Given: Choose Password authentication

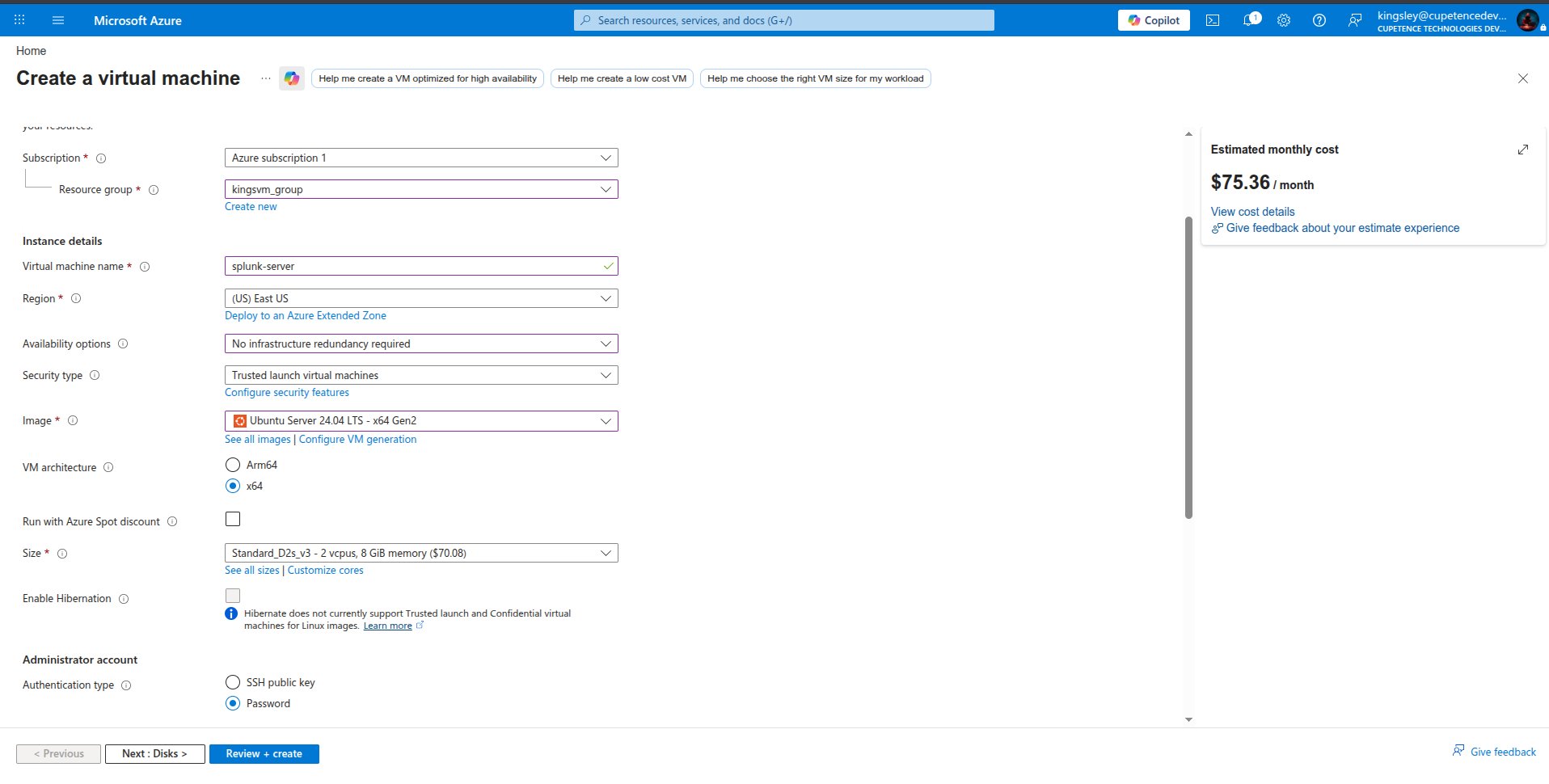Looking at the screenshot, I should pos(233,703).
